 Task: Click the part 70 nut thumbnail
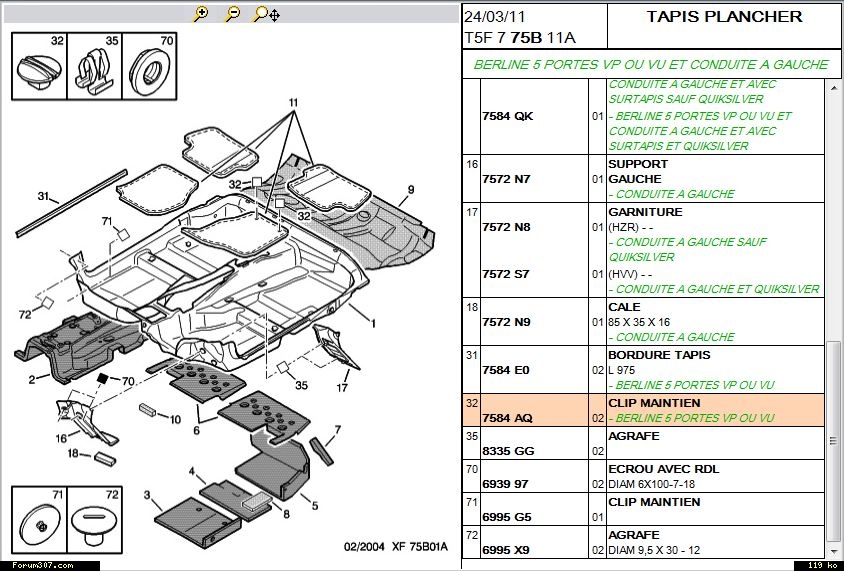tap(150, 66)
